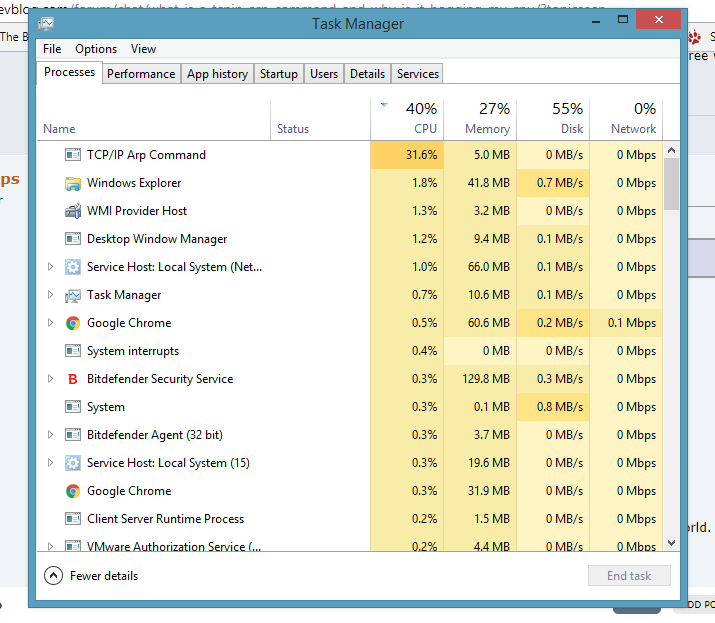715x623 pixels.
Task: Click the Bitdefender Security Service B icon
Action: tap(73, 379)
